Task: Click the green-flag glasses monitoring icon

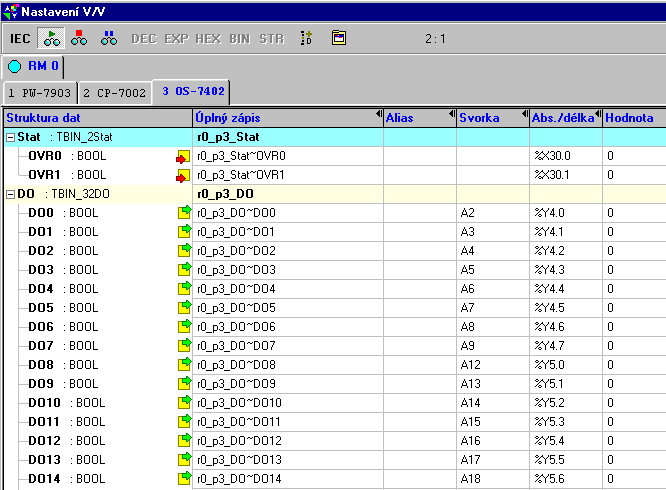Action: (51, 38)
